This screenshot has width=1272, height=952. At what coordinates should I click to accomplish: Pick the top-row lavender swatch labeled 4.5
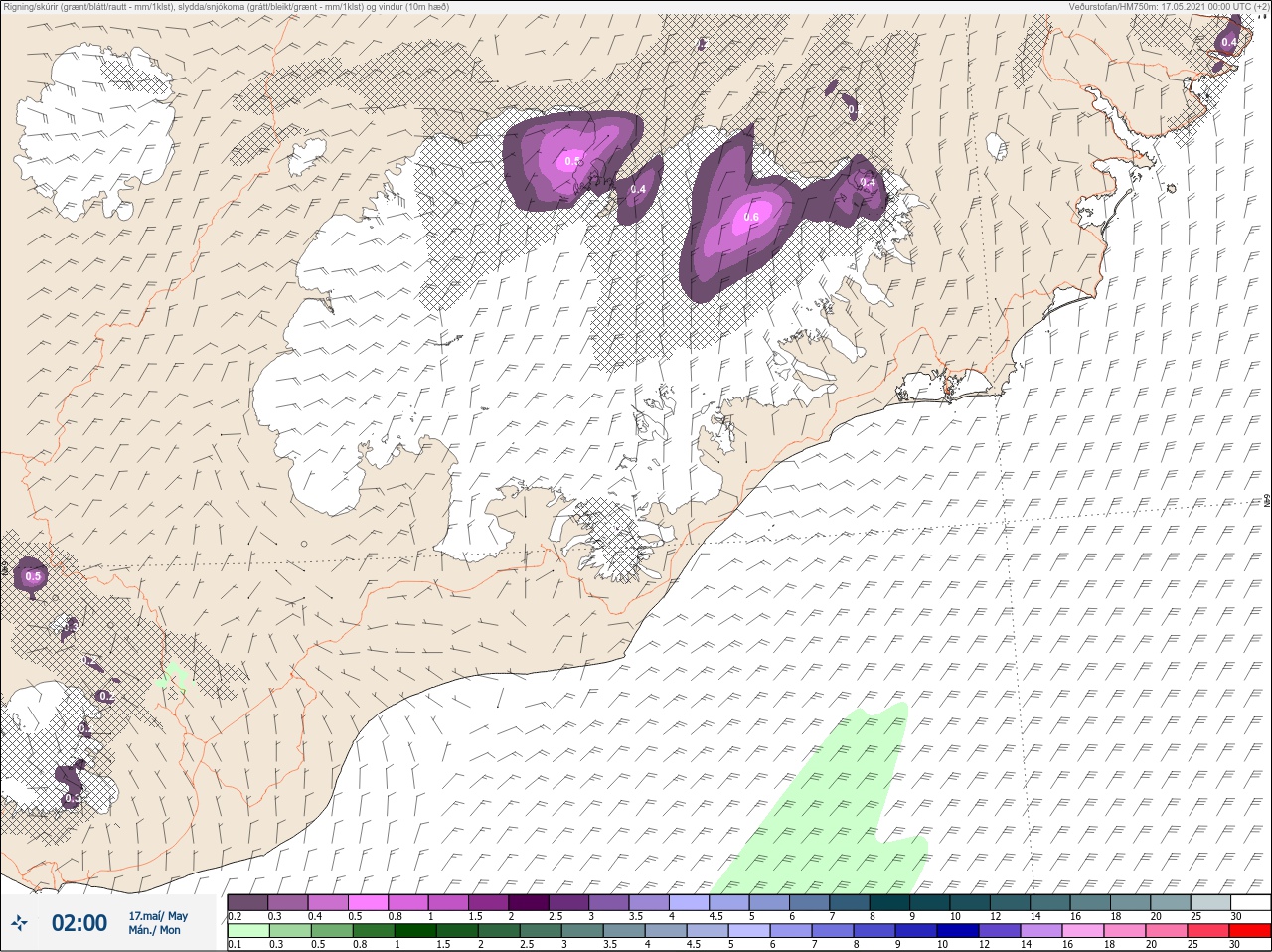tap(730, 902)
